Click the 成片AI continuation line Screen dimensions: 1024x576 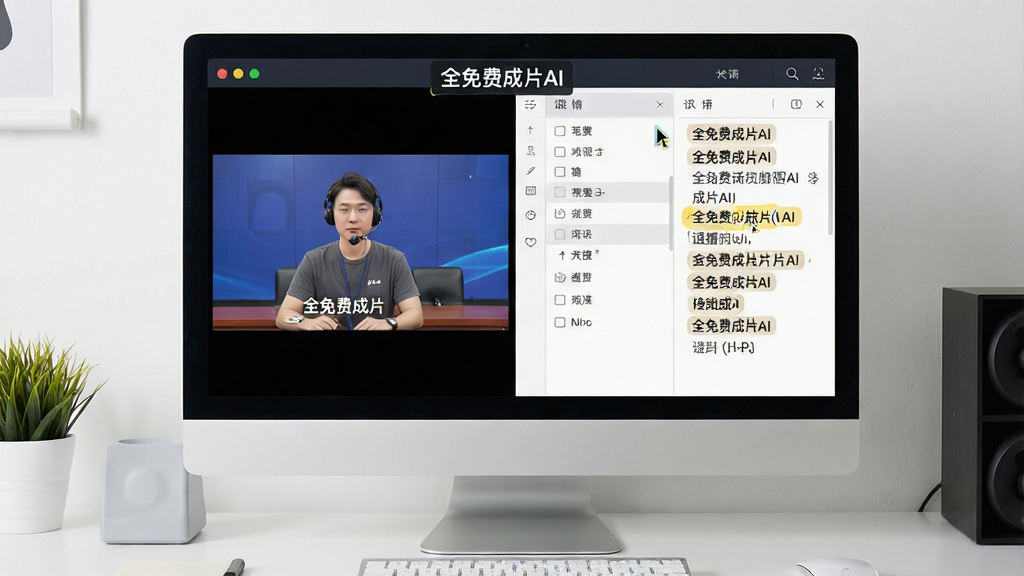pyautogui.click(x=714, y=197)
